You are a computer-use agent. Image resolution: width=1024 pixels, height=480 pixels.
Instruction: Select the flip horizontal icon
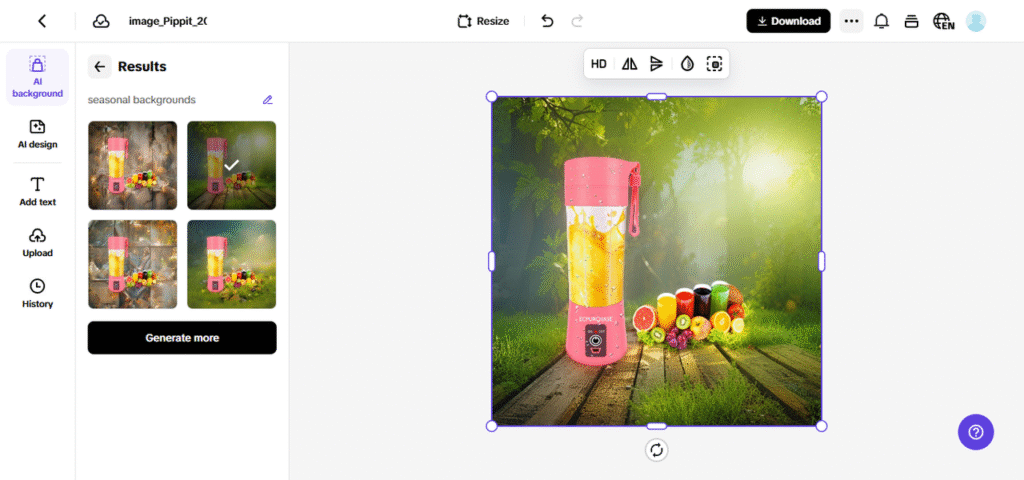click(x=629, y=64)
